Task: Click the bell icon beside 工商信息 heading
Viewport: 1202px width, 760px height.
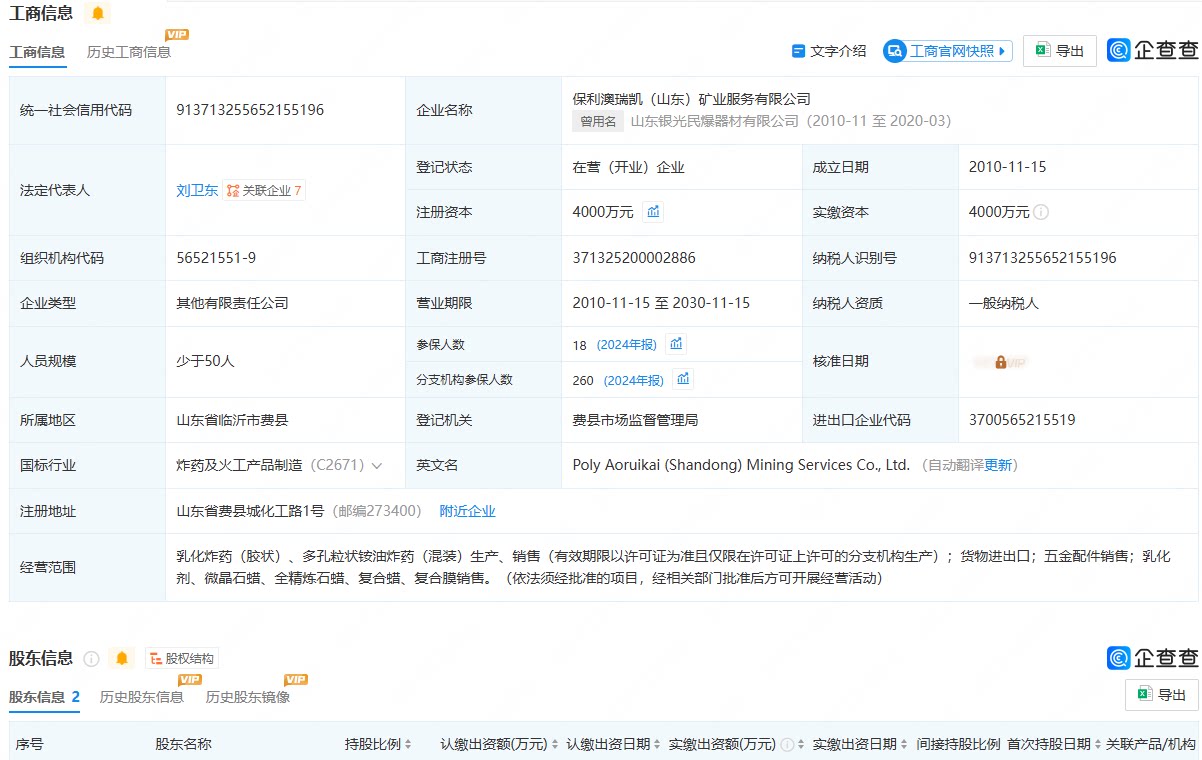Action: pos(97,13)
